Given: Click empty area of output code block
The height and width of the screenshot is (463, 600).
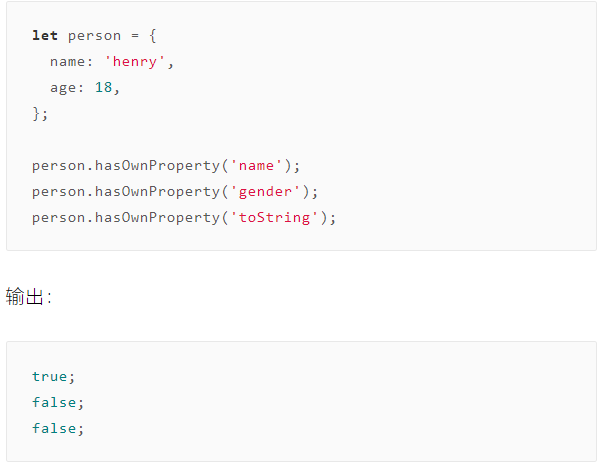Looking at the screenshot, I should 344,402.
